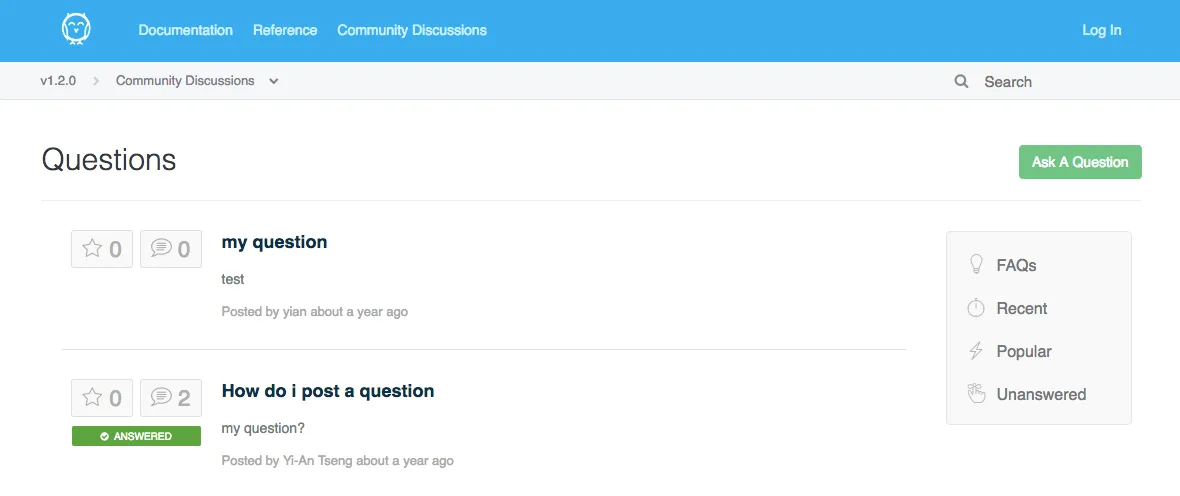Image resolution: width=1180 pixels, height=496 pixels.
Task: Click the owl logo in the header
Action: [x=76, y=30]
